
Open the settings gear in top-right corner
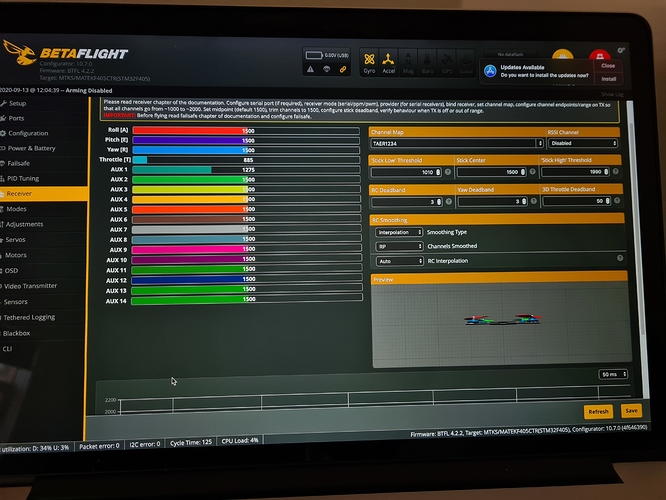[621, 51]
